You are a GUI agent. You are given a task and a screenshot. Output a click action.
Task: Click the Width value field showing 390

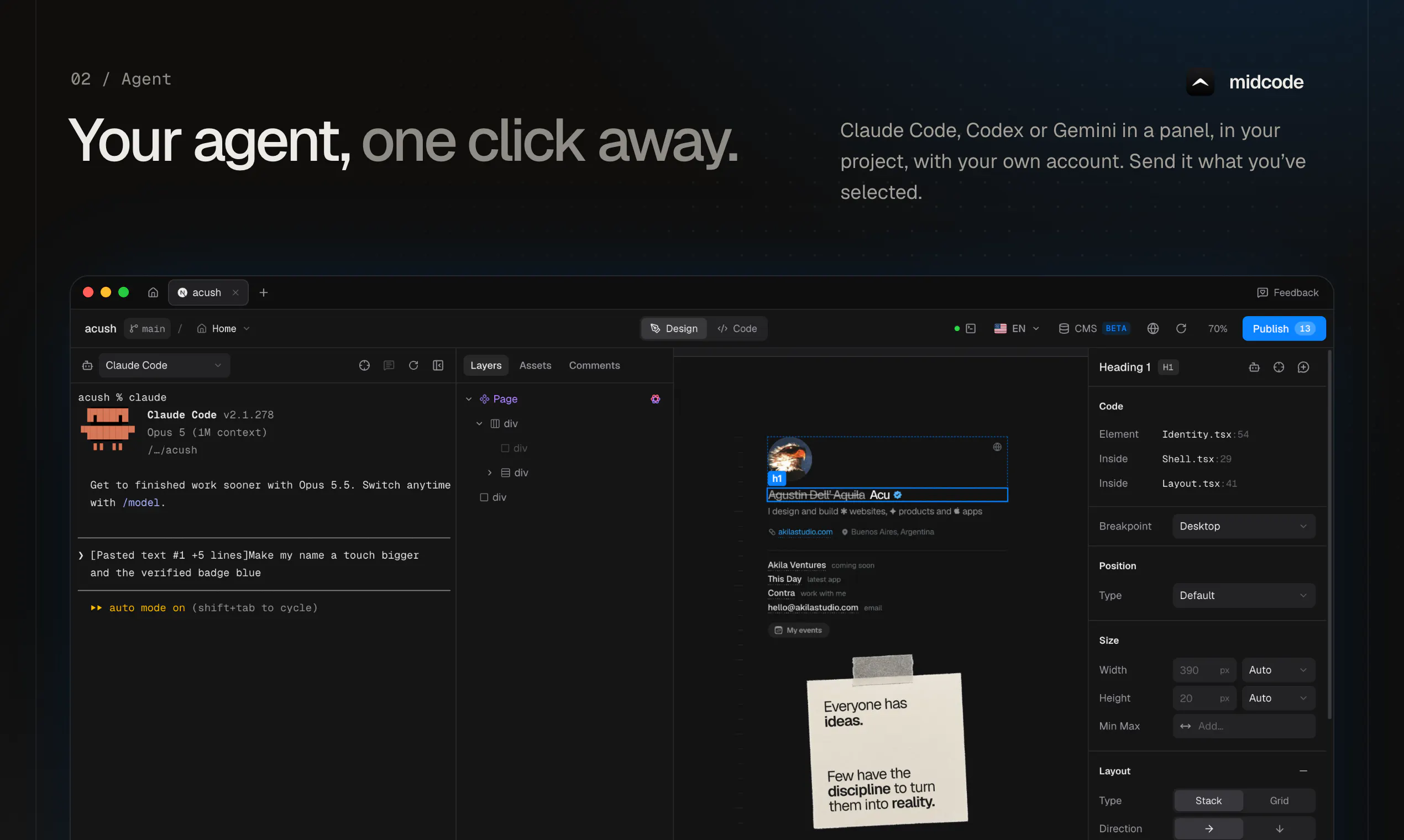coord(1204,670)
